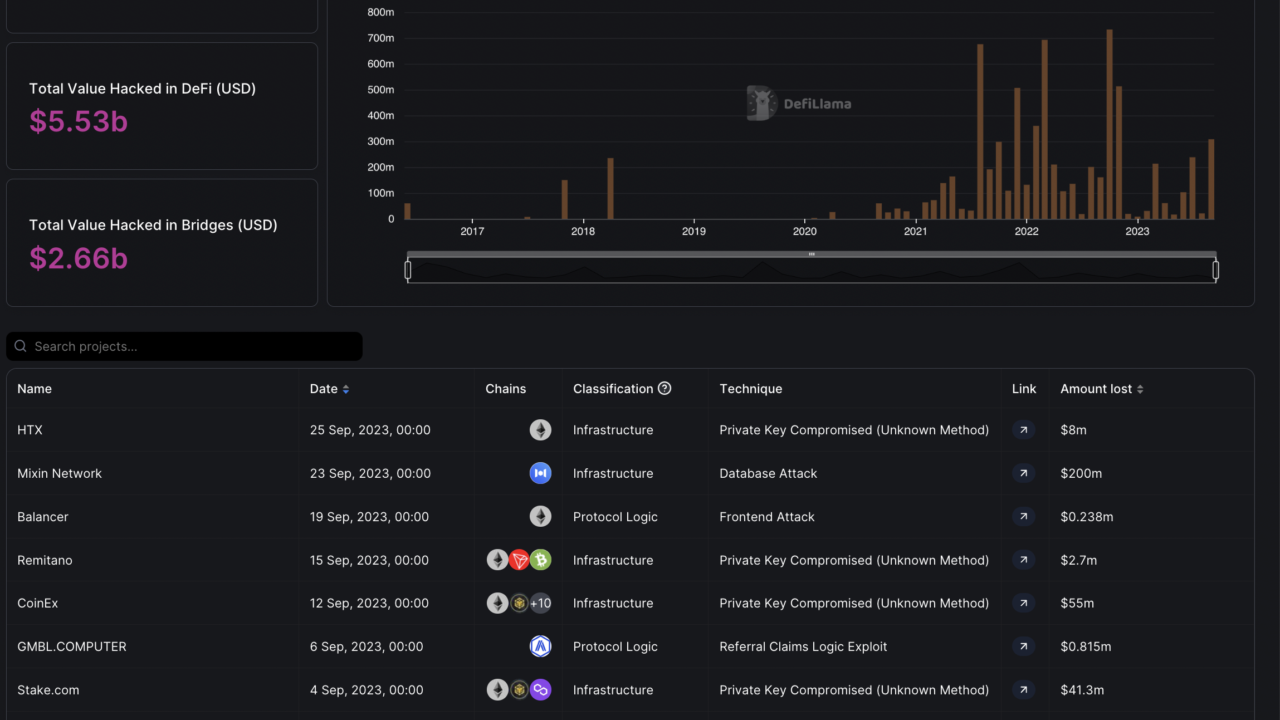
Task: Click the search magnifier icon
Action: [21, 346]
